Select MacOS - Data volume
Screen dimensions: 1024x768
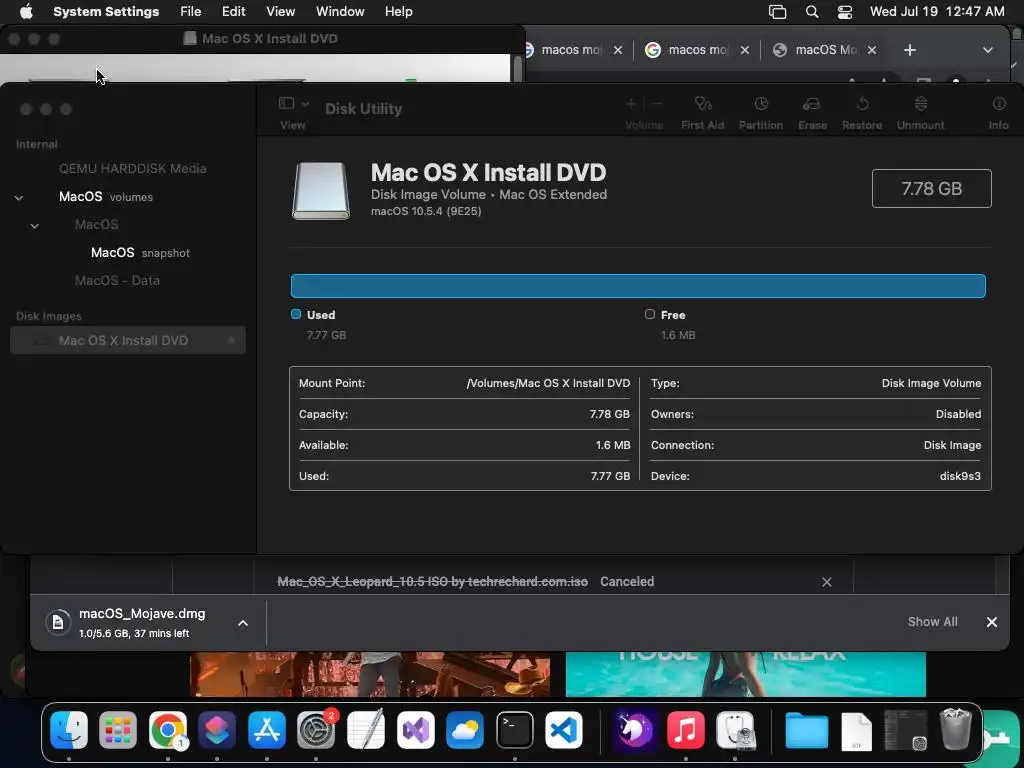pos(118,281)
